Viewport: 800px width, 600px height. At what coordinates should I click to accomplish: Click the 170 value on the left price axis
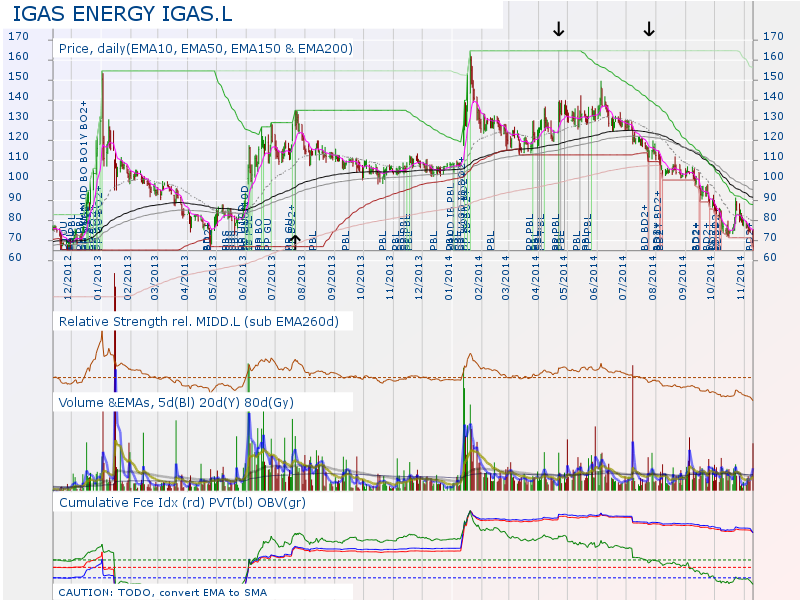pos(18,36)
